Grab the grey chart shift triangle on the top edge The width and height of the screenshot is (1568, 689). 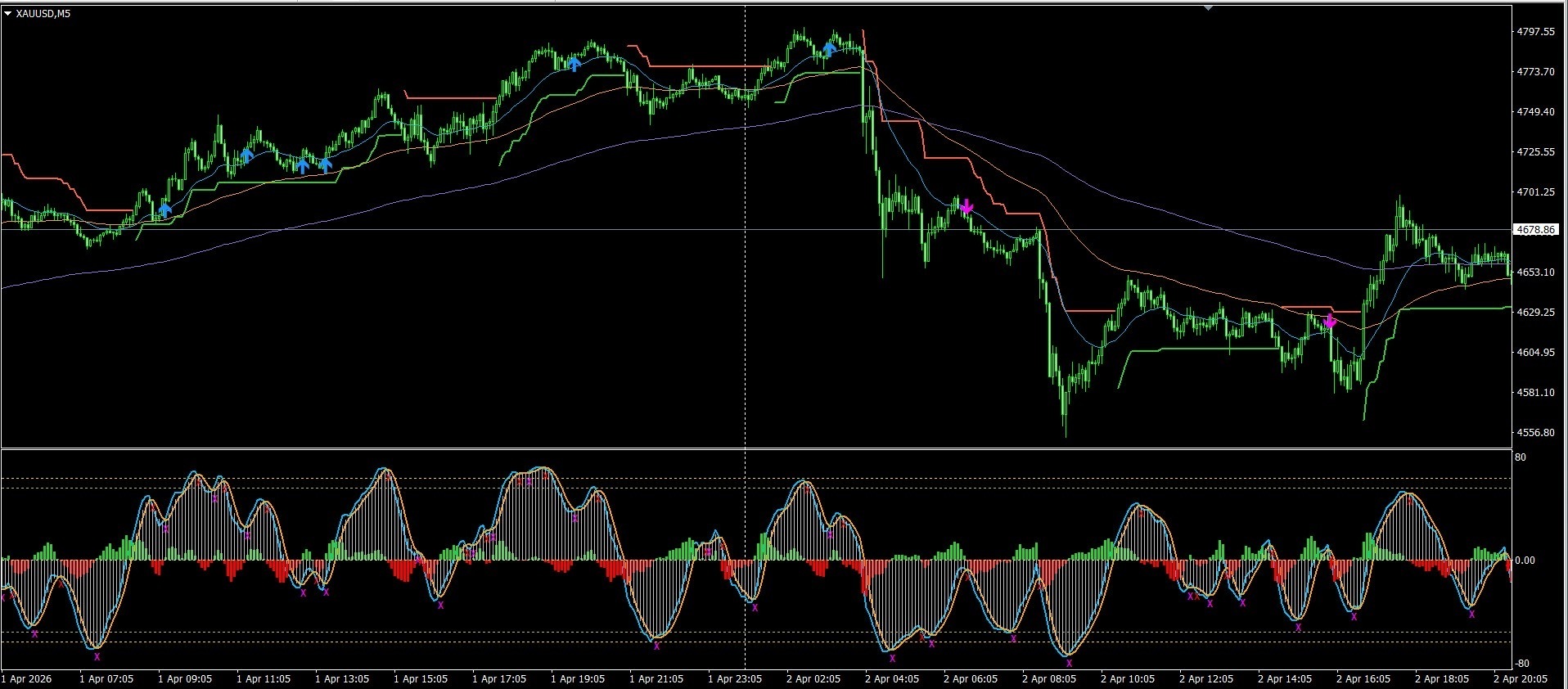1209,7
